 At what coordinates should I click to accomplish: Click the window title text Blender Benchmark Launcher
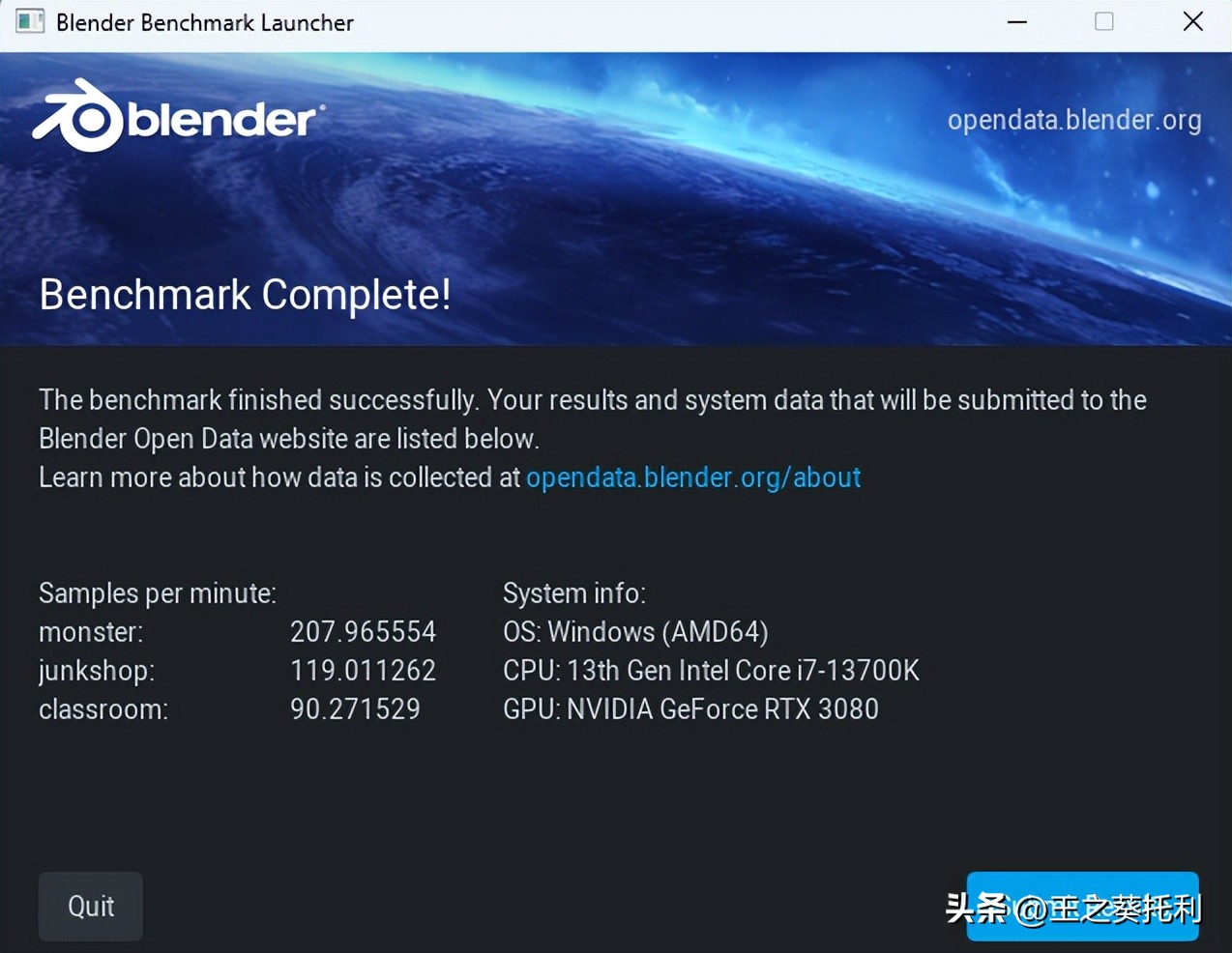(205, 22)
